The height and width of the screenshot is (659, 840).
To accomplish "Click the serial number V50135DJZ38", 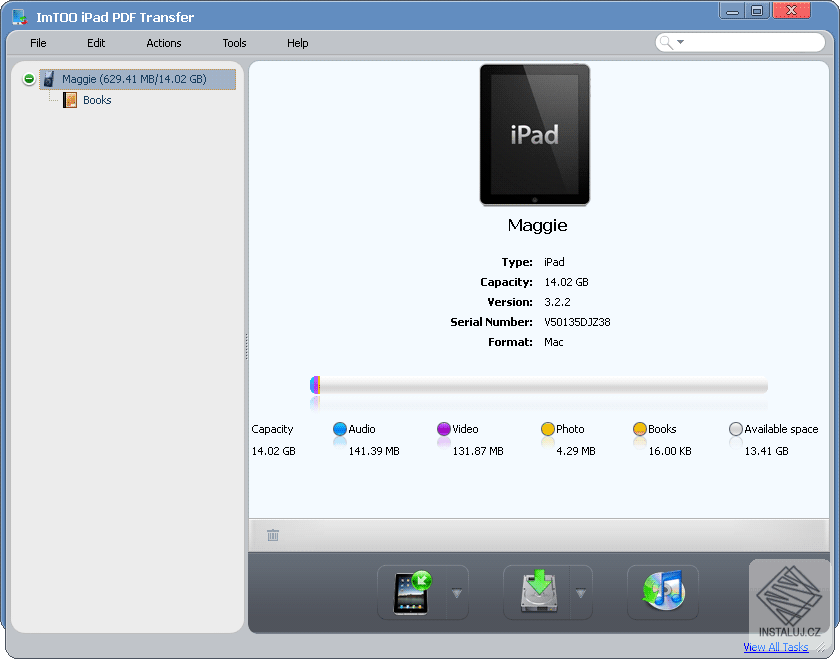I will 577,322.
